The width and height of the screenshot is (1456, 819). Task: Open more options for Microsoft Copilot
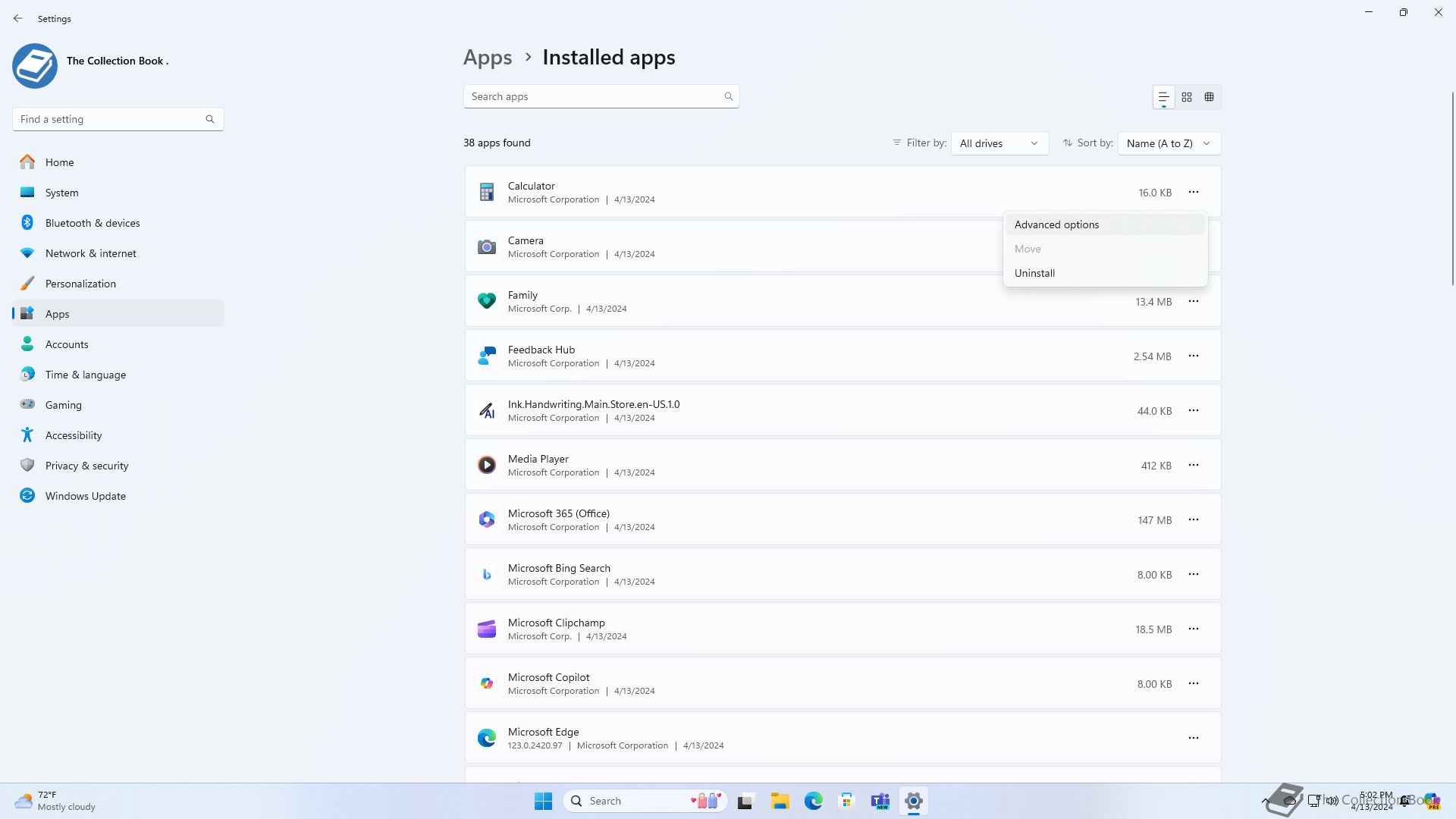1193,683
